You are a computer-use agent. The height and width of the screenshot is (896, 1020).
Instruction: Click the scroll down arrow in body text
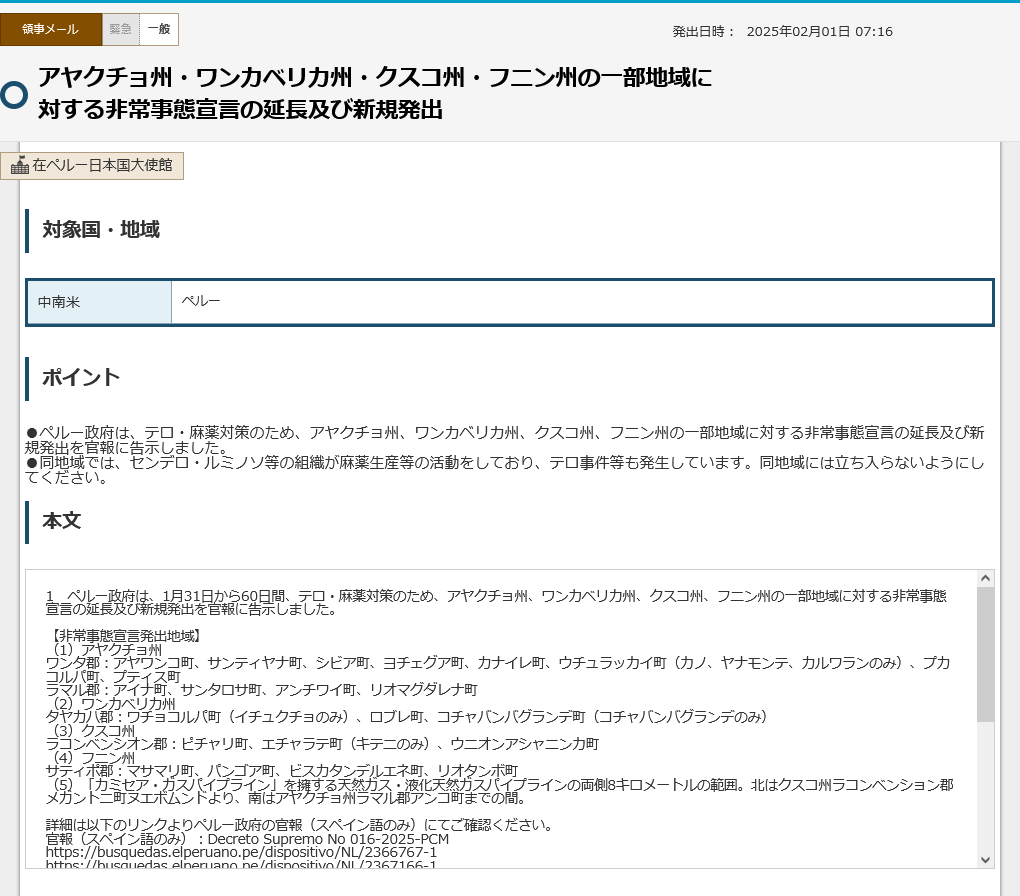pyautogui.click(x=986, y=860)
